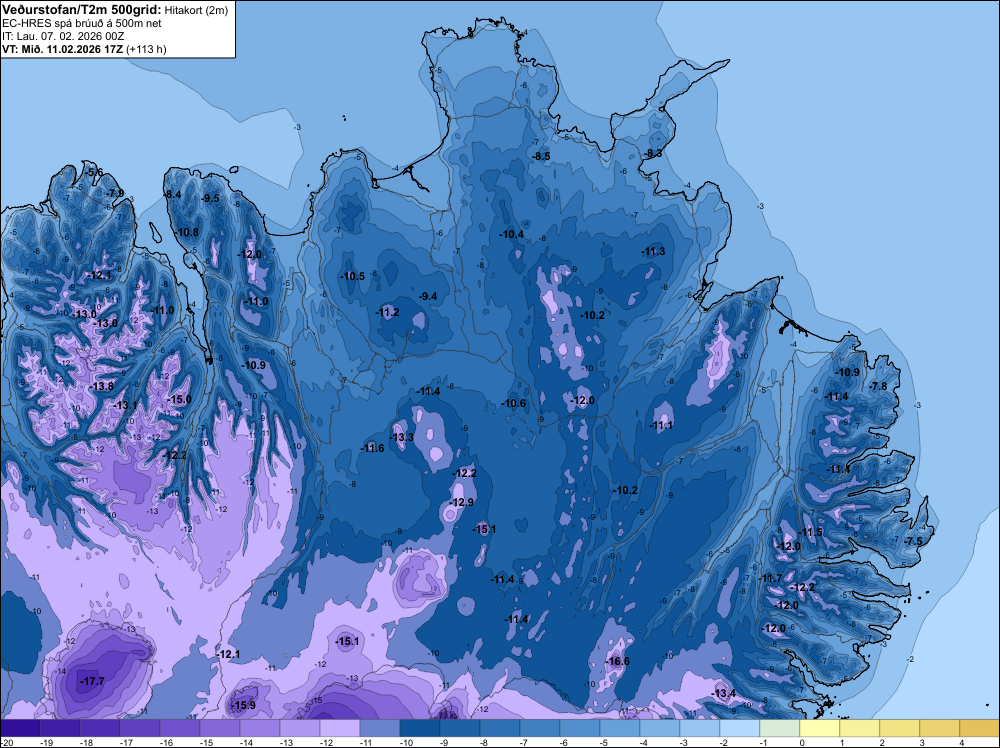Click the -17.7 temperature value on the map
Screen dimensions: 1000x748
[92, 682]
